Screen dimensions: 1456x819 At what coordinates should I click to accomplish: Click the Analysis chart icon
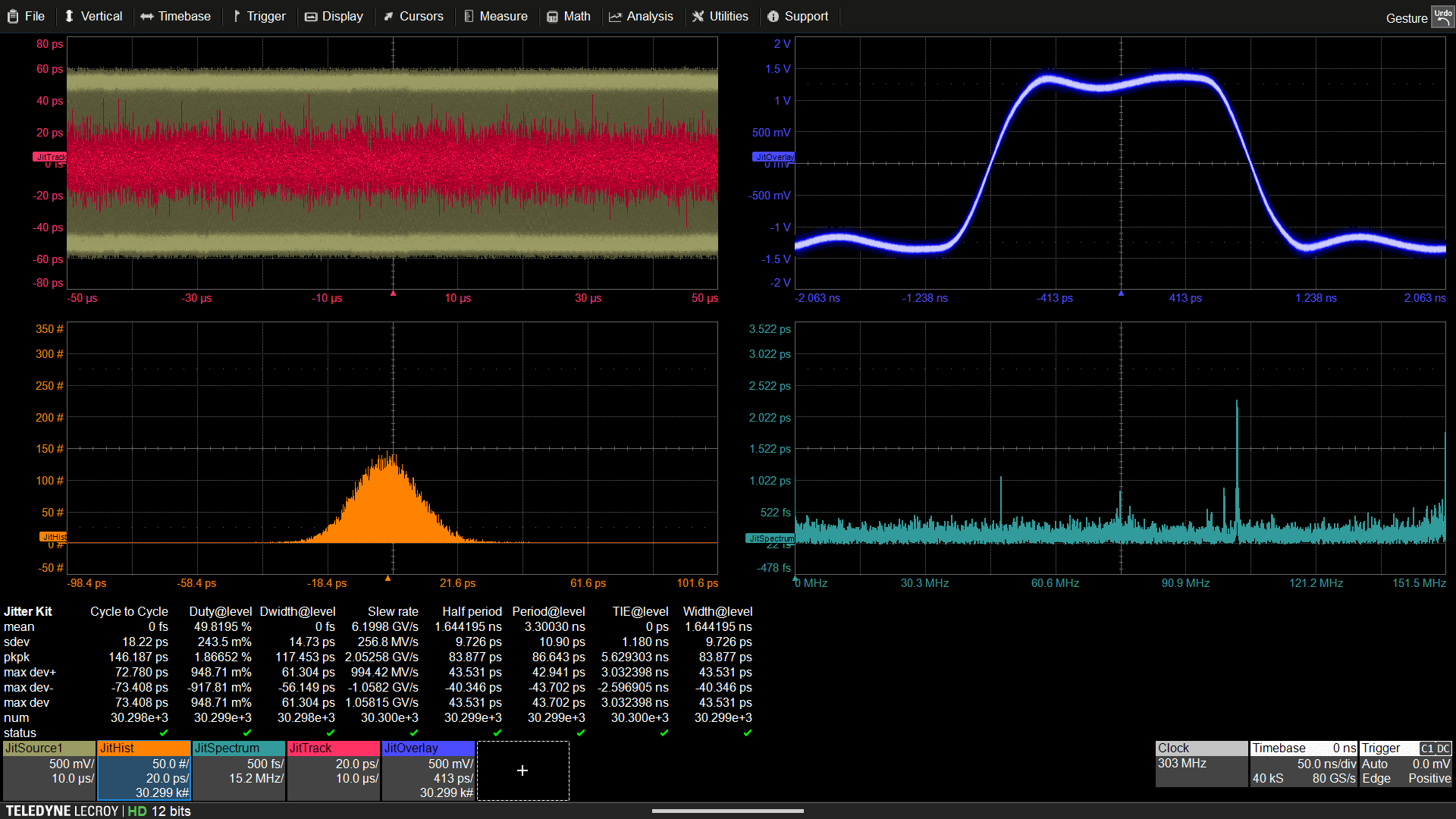(615, 16)
